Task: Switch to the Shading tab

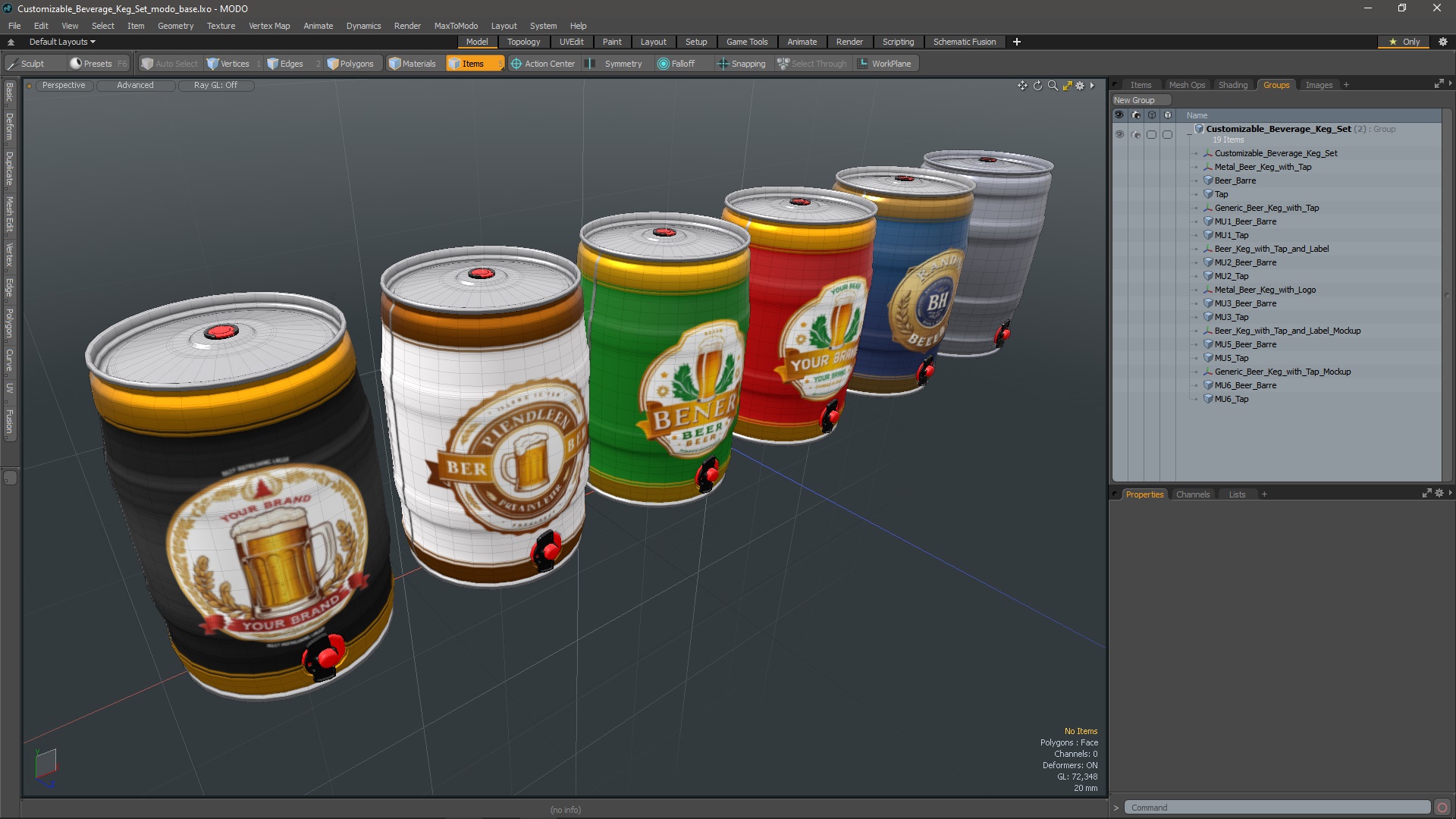Action: click(1232, 85)
